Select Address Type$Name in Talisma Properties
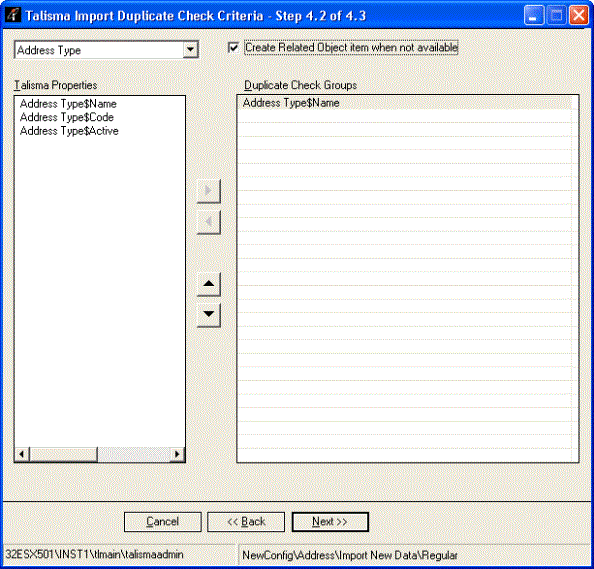Screen dimensions: 594x569 (x=68, y=104)
